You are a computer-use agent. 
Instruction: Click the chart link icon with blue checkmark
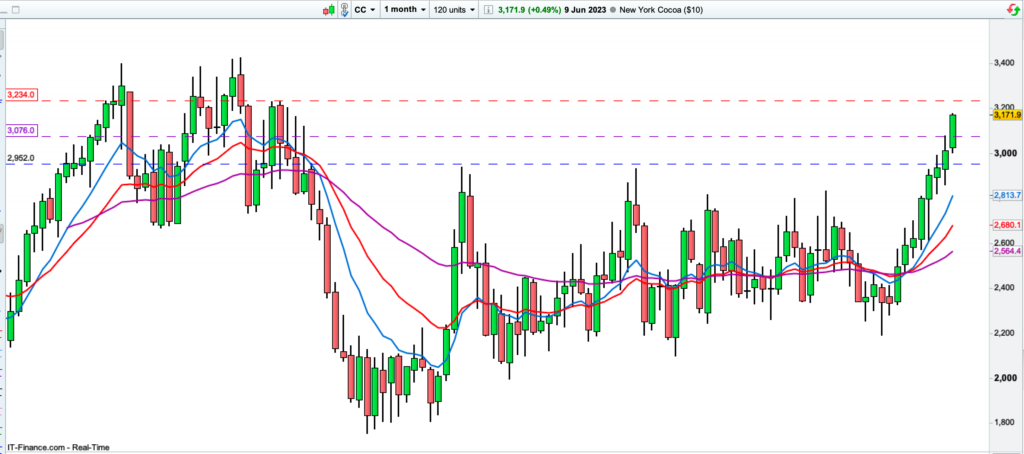tap(344, 10)
